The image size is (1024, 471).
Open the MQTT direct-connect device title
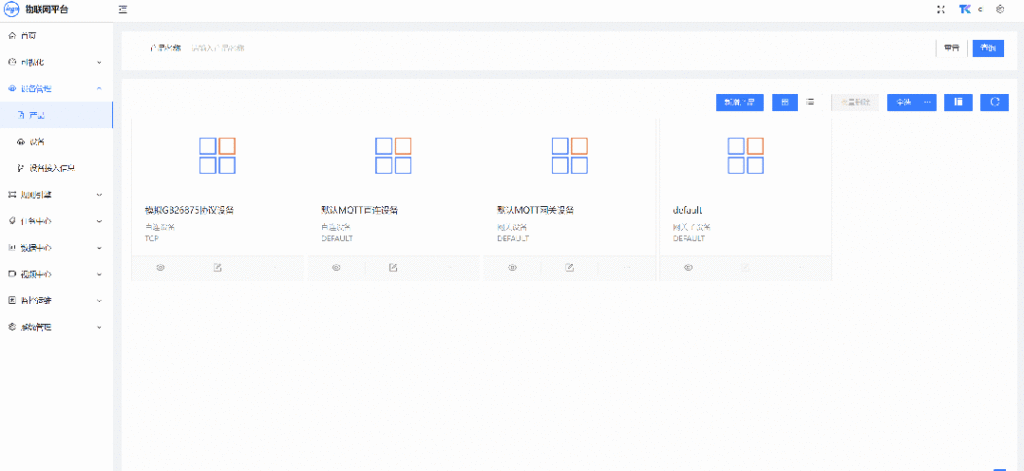point(359,210)
